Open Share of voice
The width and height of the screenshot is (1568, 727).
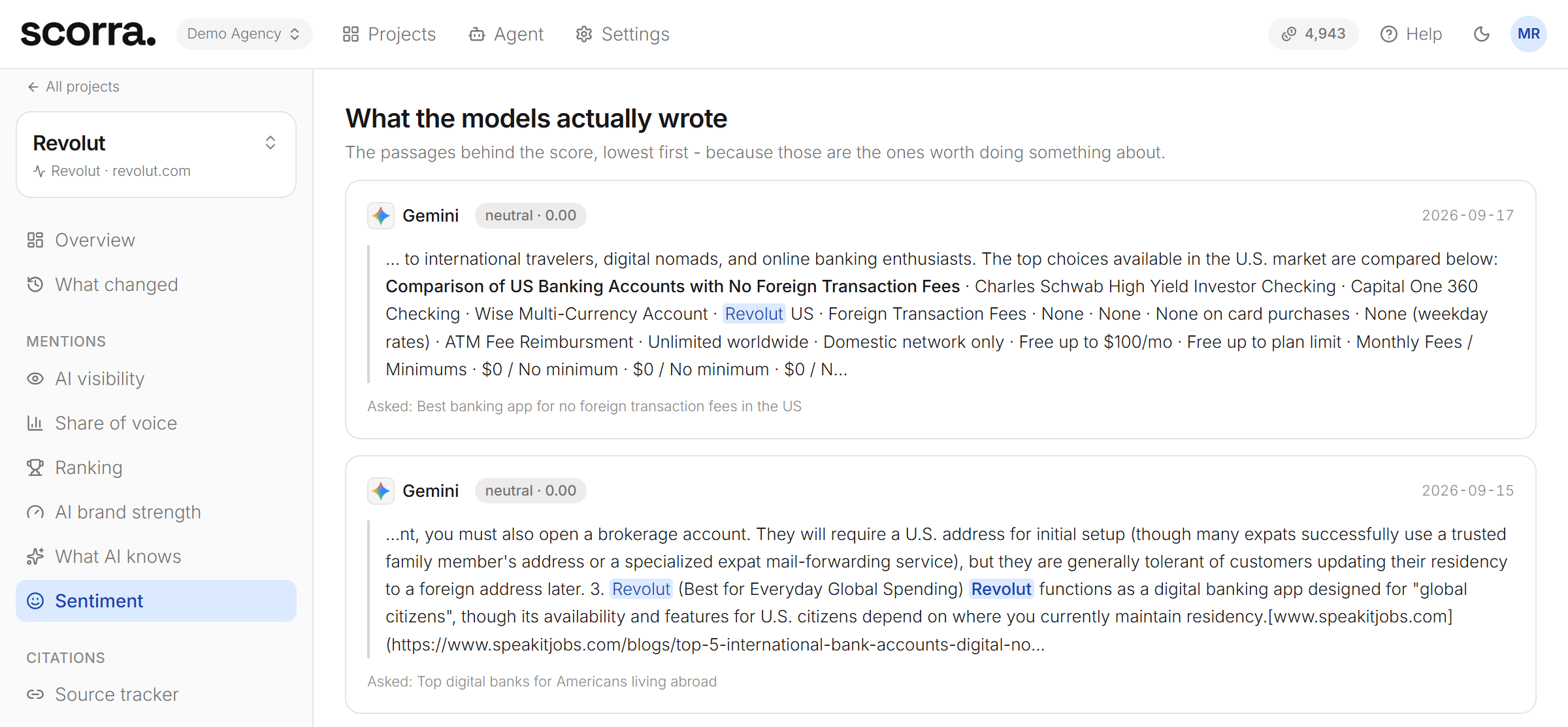coord(156,423)
